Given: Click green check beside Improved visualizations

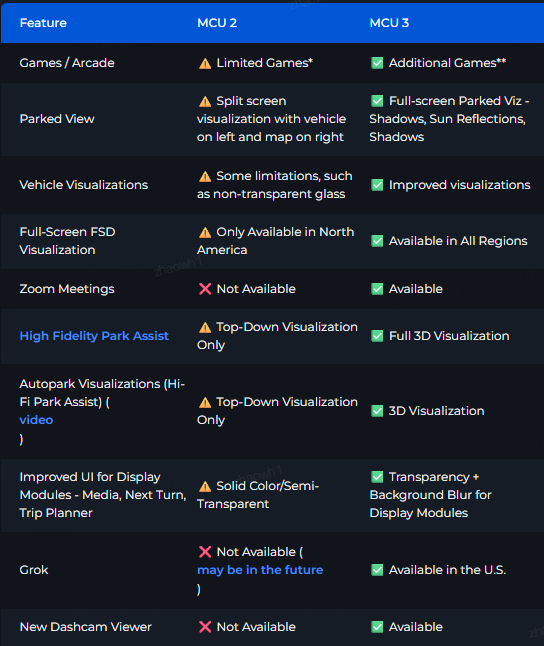Looking at the screenshot, I should [x=377, y=185].
